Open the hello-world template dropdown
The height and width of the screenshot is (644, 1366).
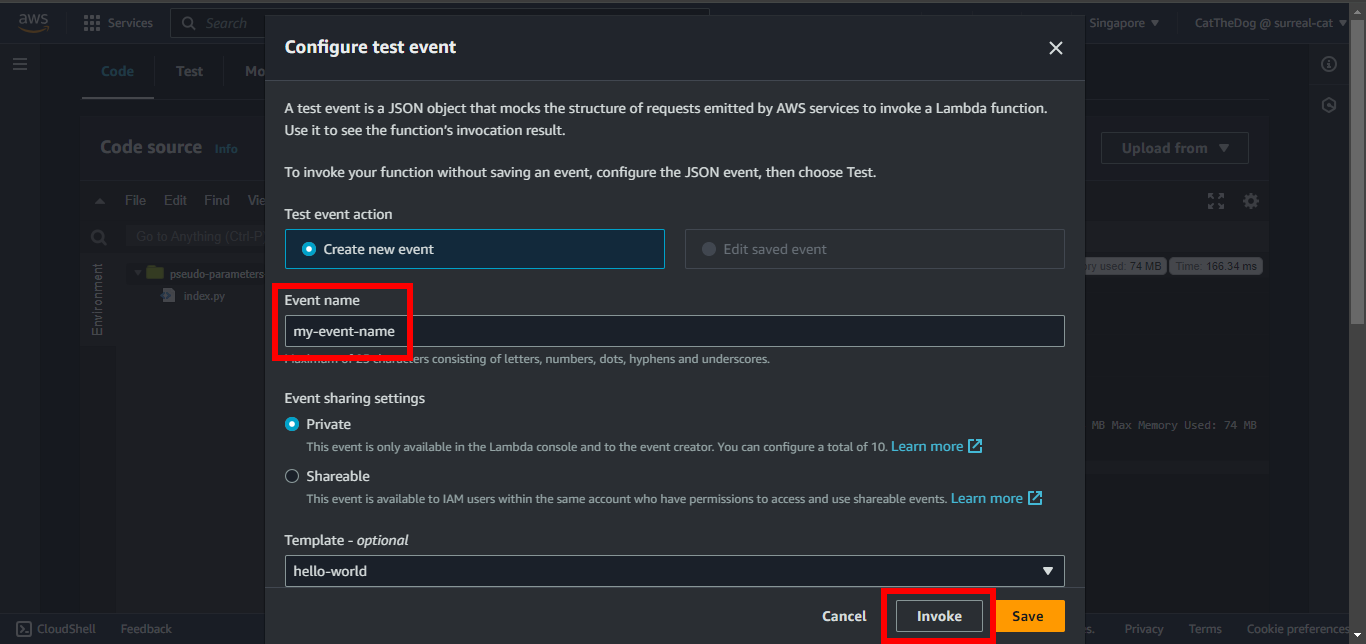click(x=674, y=571)
